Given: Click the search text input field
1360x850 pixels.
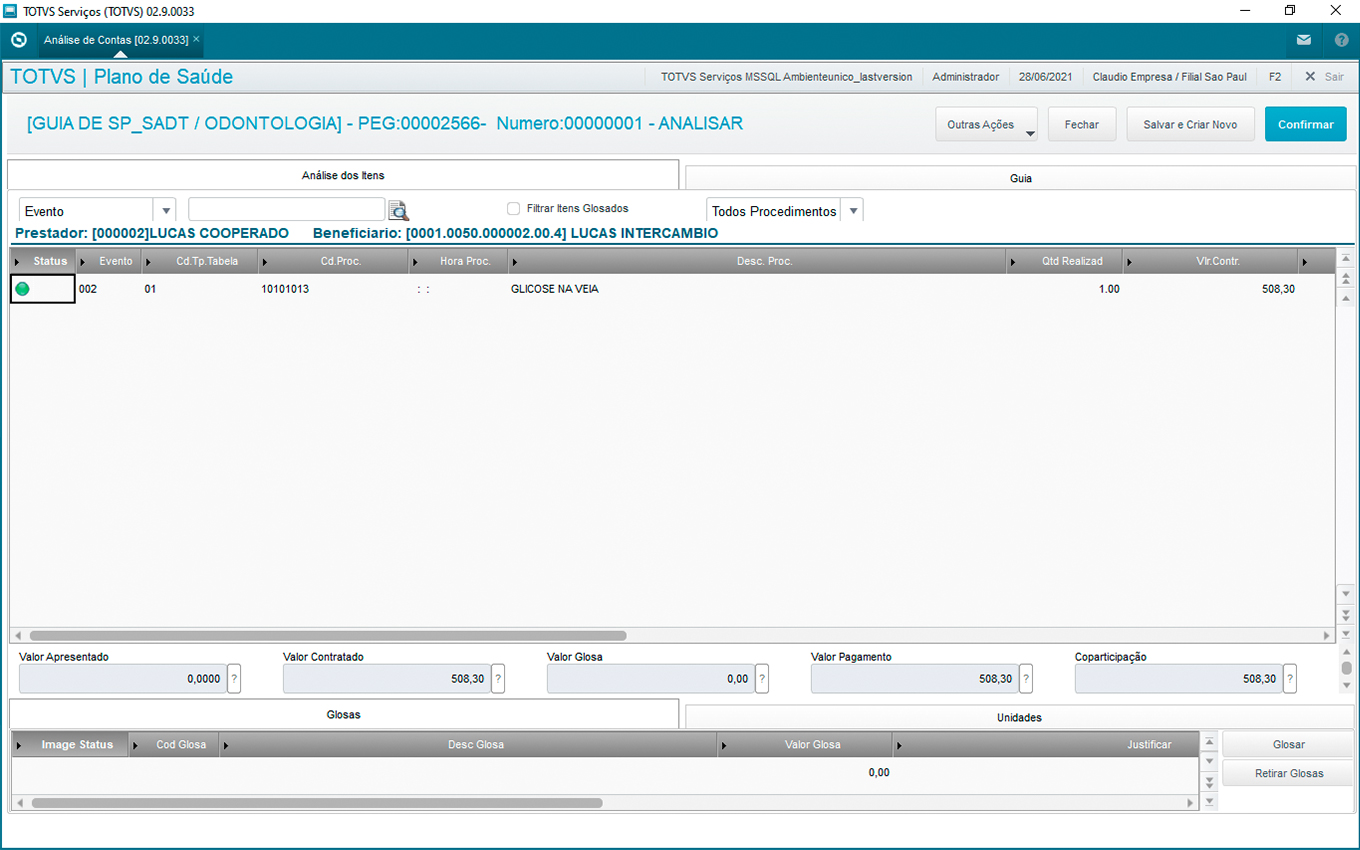Looking at the screenshot, I should point(286,209).
